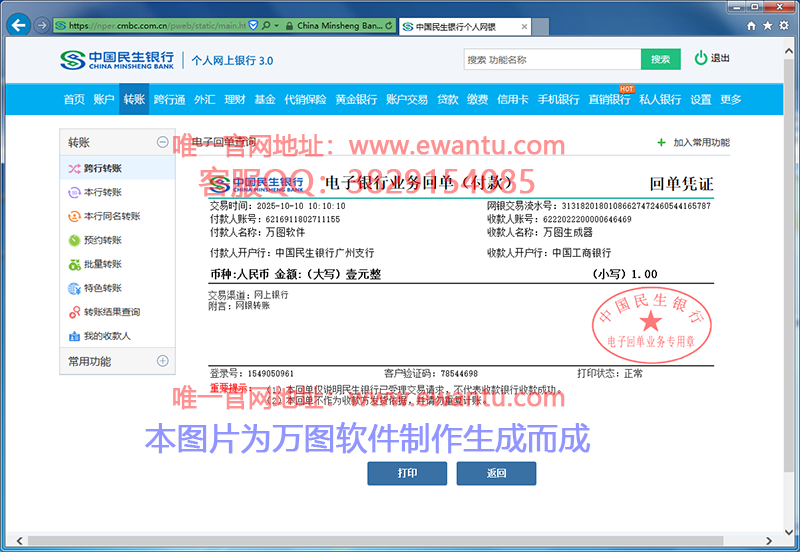Click 加入常用功能 link

(702, 142)
